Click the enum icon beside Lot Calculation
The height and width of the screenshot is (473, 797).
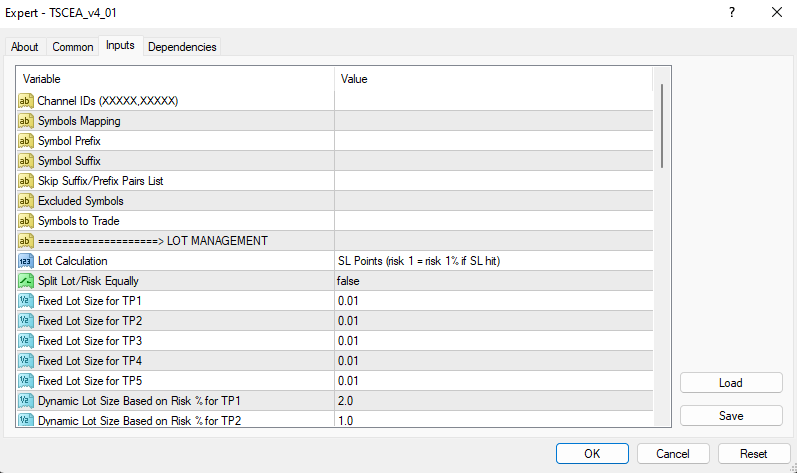(26, 261)
